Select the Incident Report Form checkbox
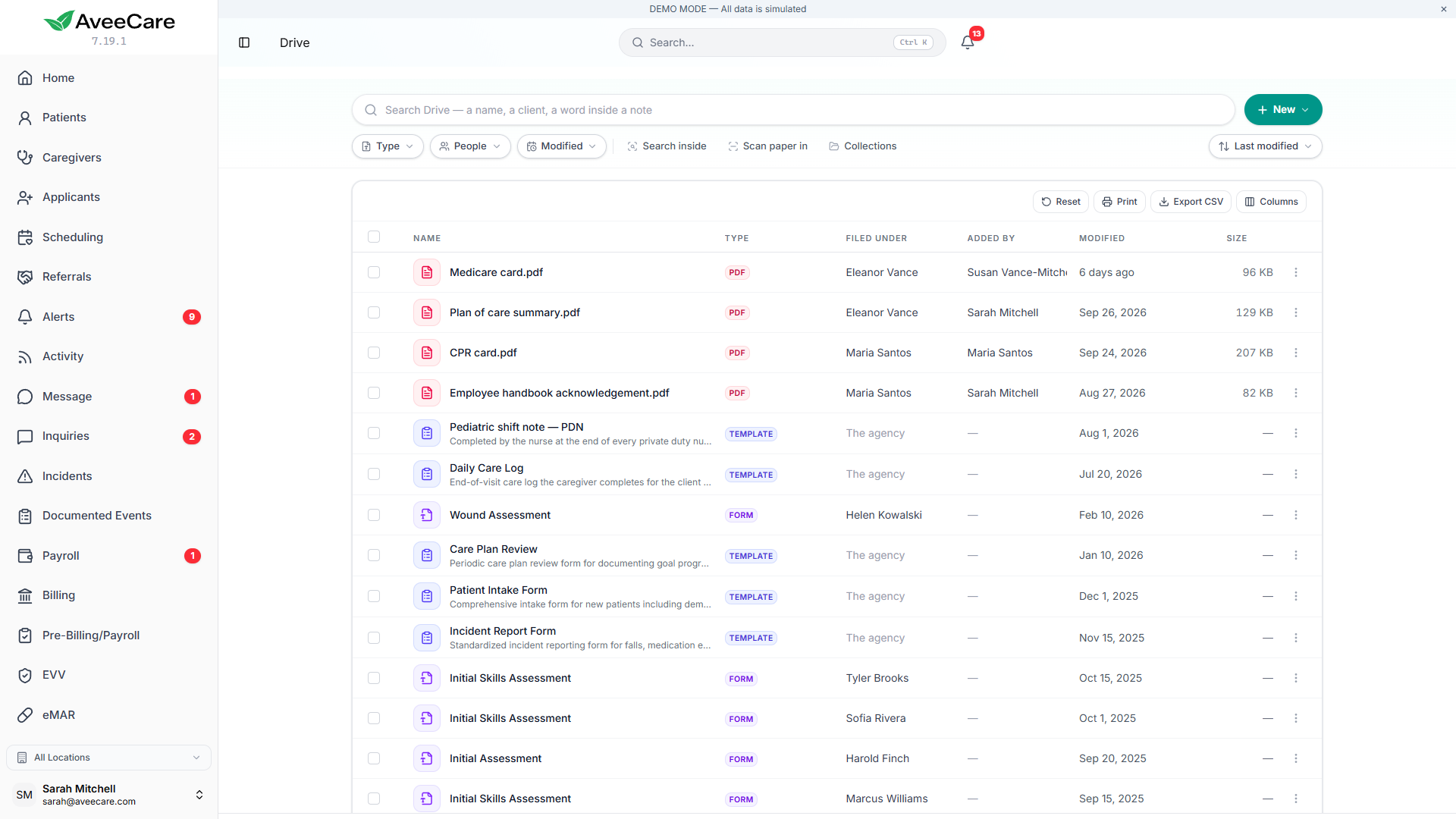The width and height of the screenshot is (1456, 819). tap(374, 638)
